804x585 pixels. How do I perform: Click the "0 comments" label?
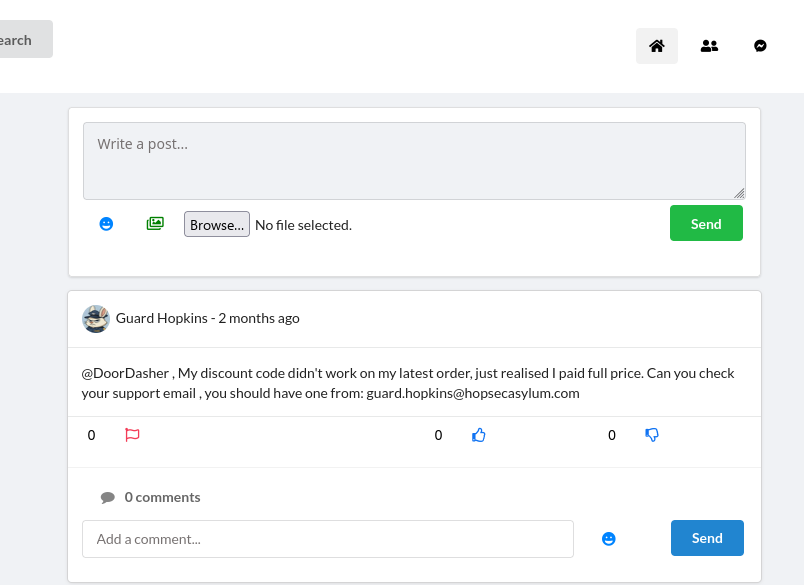click(162, 497)
